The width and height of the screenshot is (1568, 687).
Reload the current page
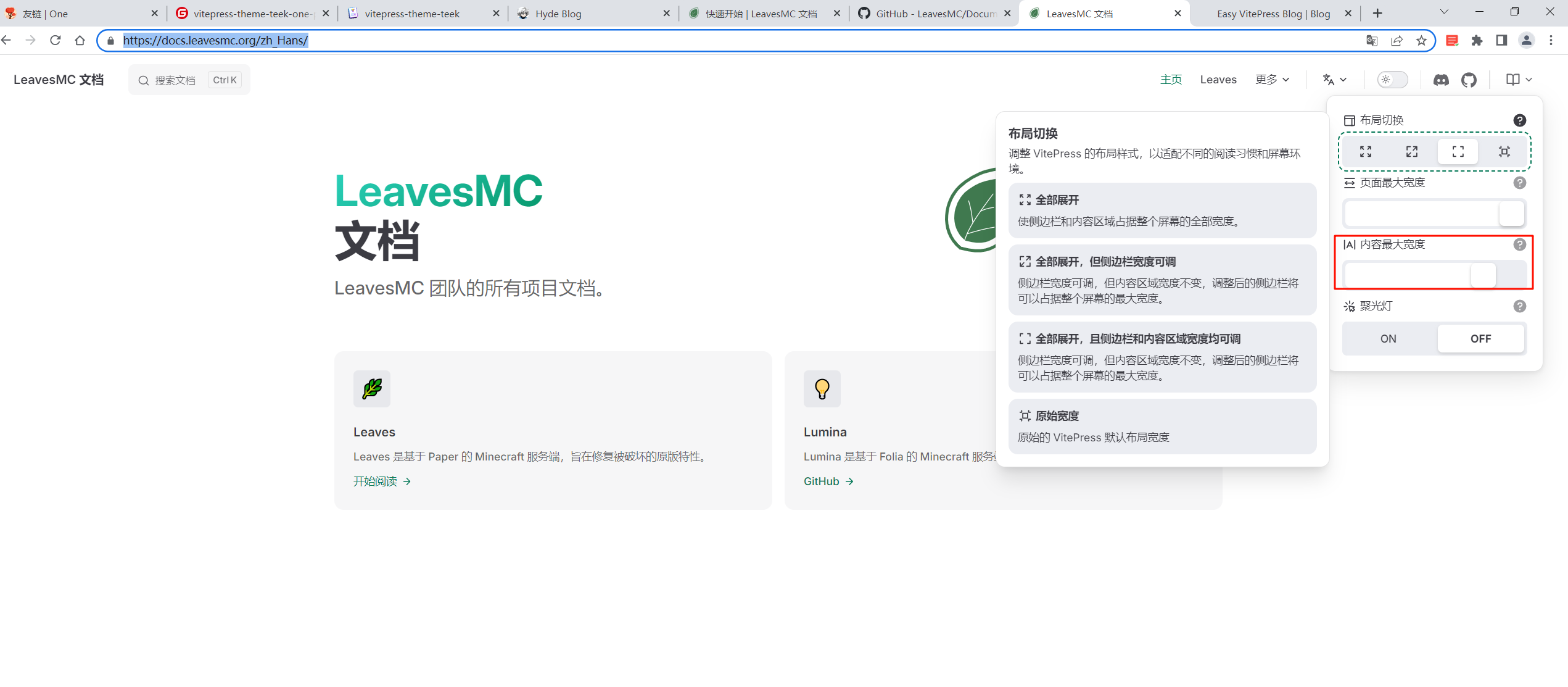click(x=56, y=40)
